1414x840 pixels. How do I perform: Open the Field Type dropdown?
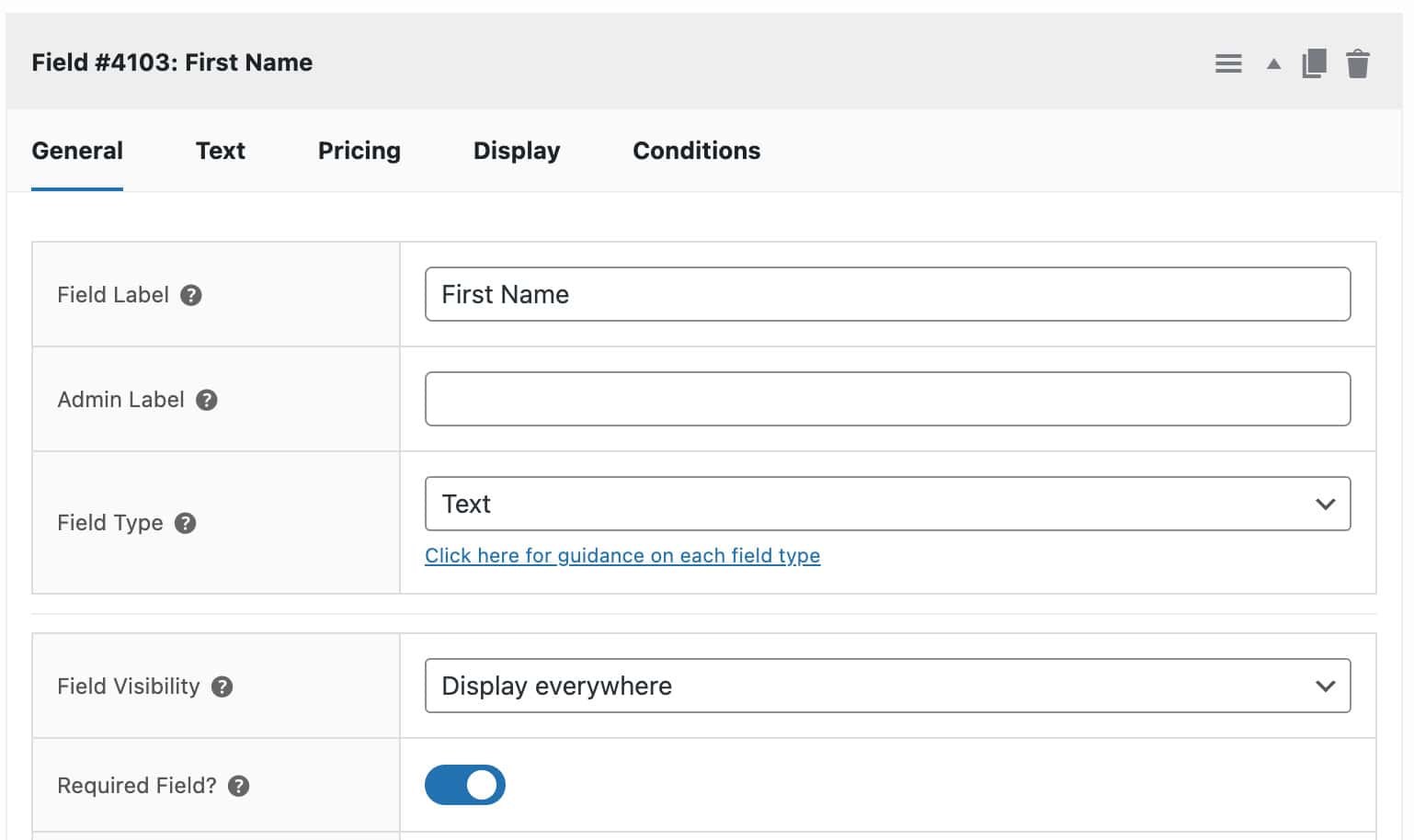point(886,504)
